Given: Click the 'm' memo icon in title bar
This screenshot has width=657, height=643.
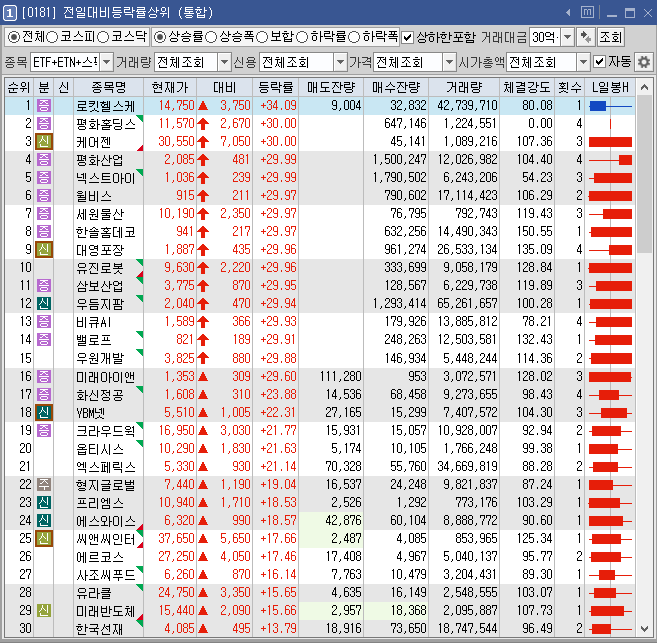Looking at the screenshot, I should point(587,13).
